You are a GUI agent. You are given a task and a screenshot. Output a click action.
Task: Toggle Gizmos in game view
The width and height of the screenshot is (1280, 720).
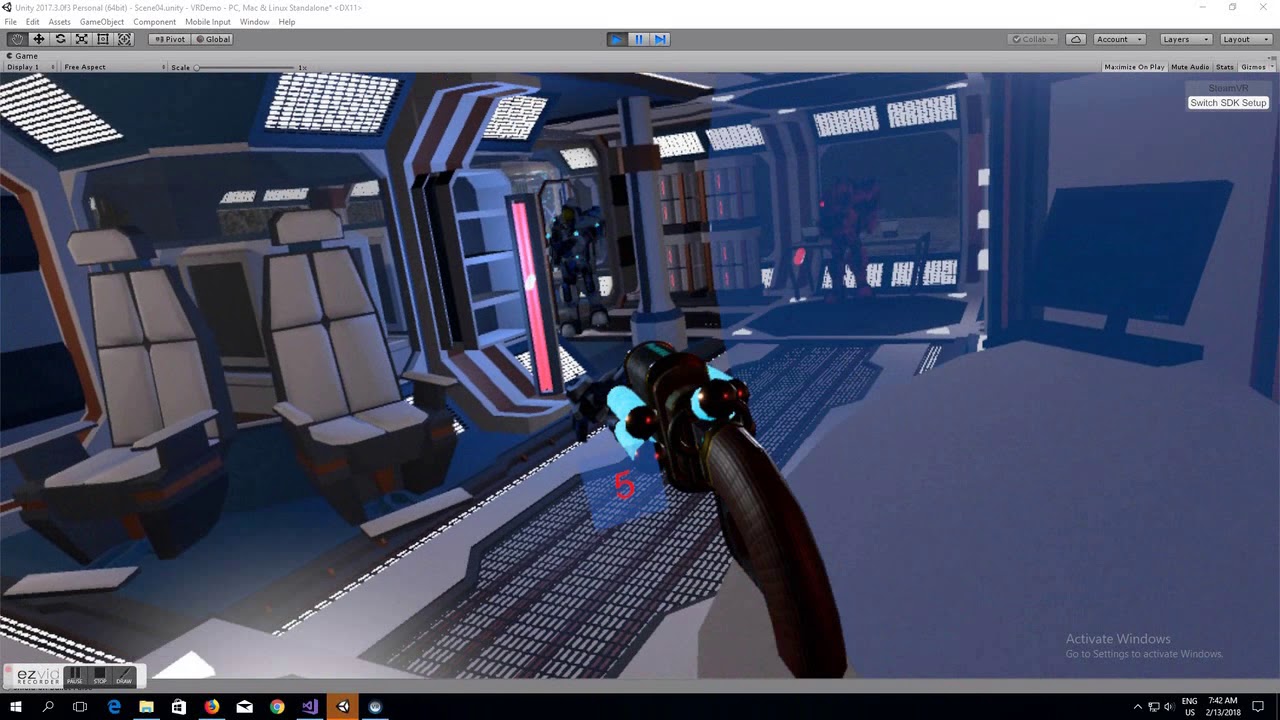pyautogui.click(x=1252, y=67)
